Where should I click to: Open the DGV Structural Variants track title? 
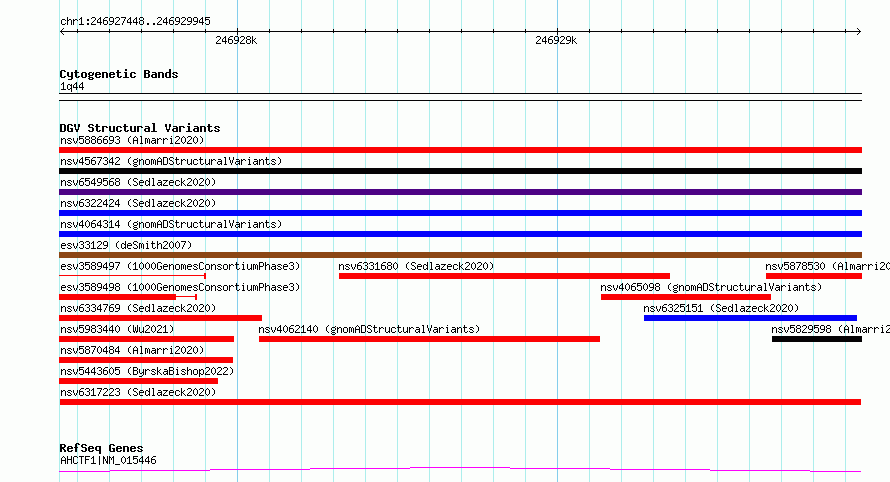click(140, 128)
